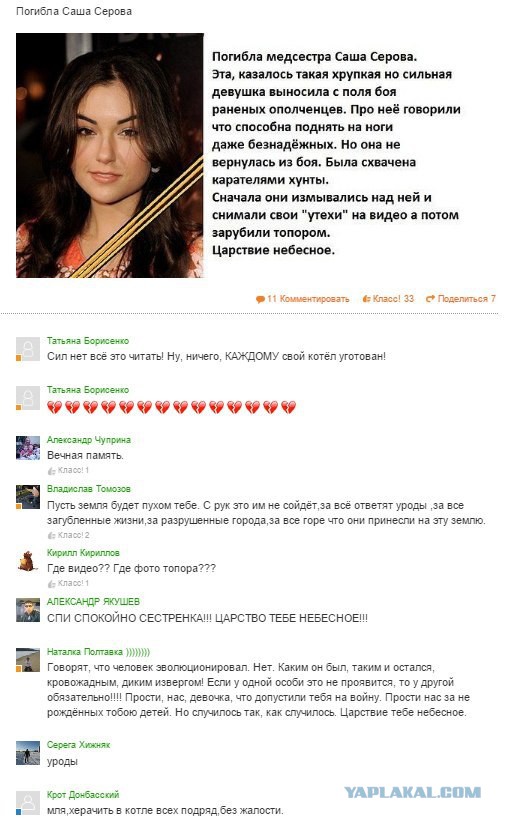Screen dimensions: 507x822
Task: Open Татьяна Борисенко's placeholder avatar on first comment
Action: pyautogui.click(x=28, y=349)
